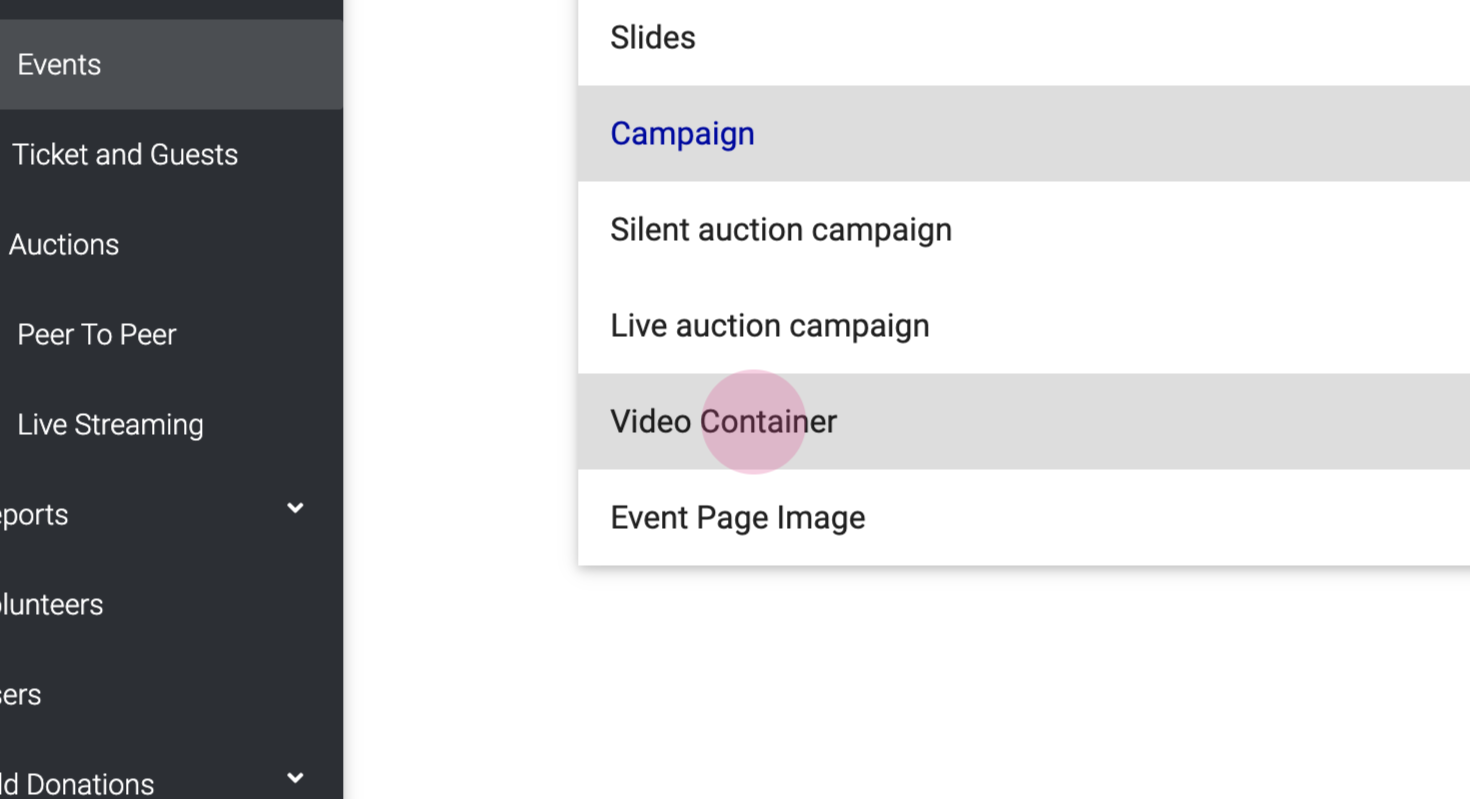Open the Users sidebar entry
1470x799 pixels.
[20, 695]
